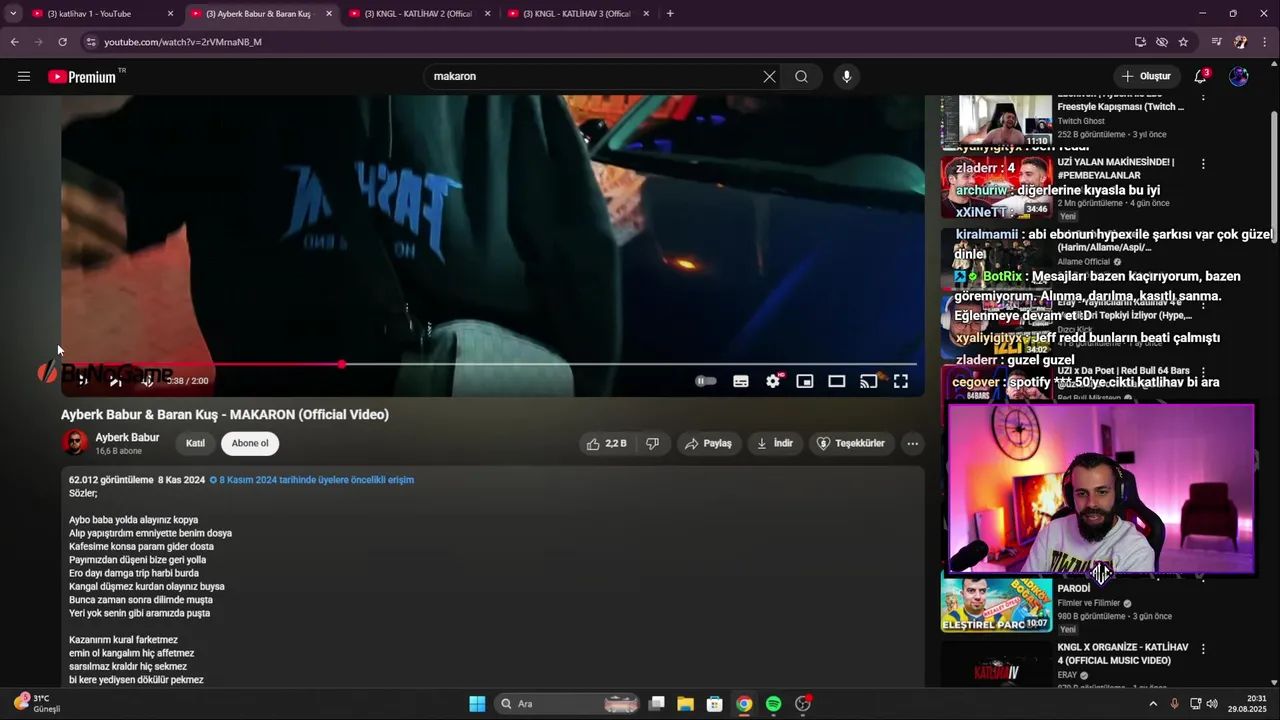Click the red playhead scrubber dot

[342, 364]
